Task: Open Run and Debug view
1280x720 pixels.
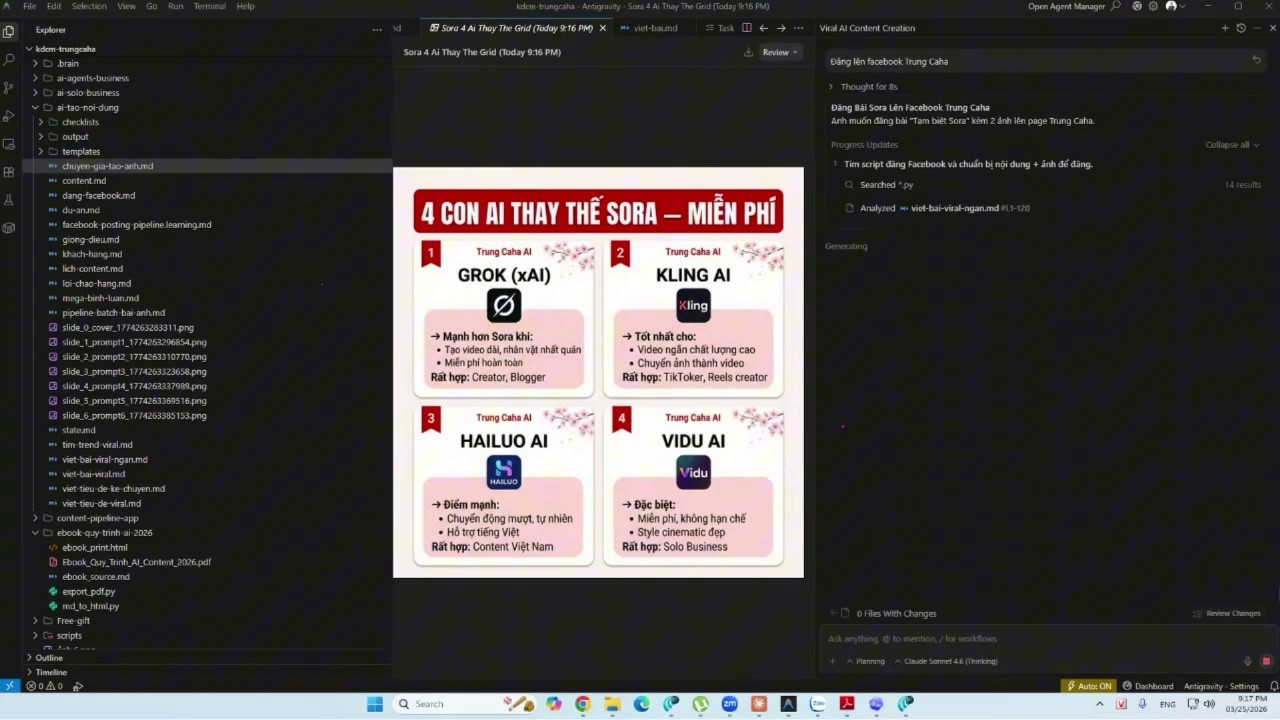Action: [x=9, y=116]
